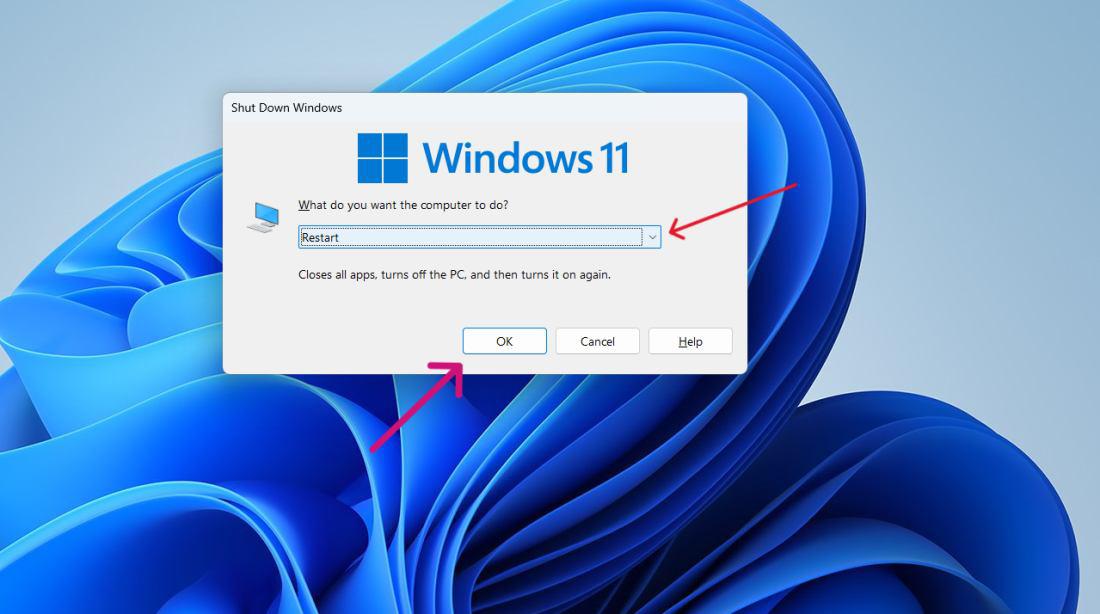Click the top-left pane of Windows logo
This screenshot has height=614, width=1100.
click(x=370, y=146)
